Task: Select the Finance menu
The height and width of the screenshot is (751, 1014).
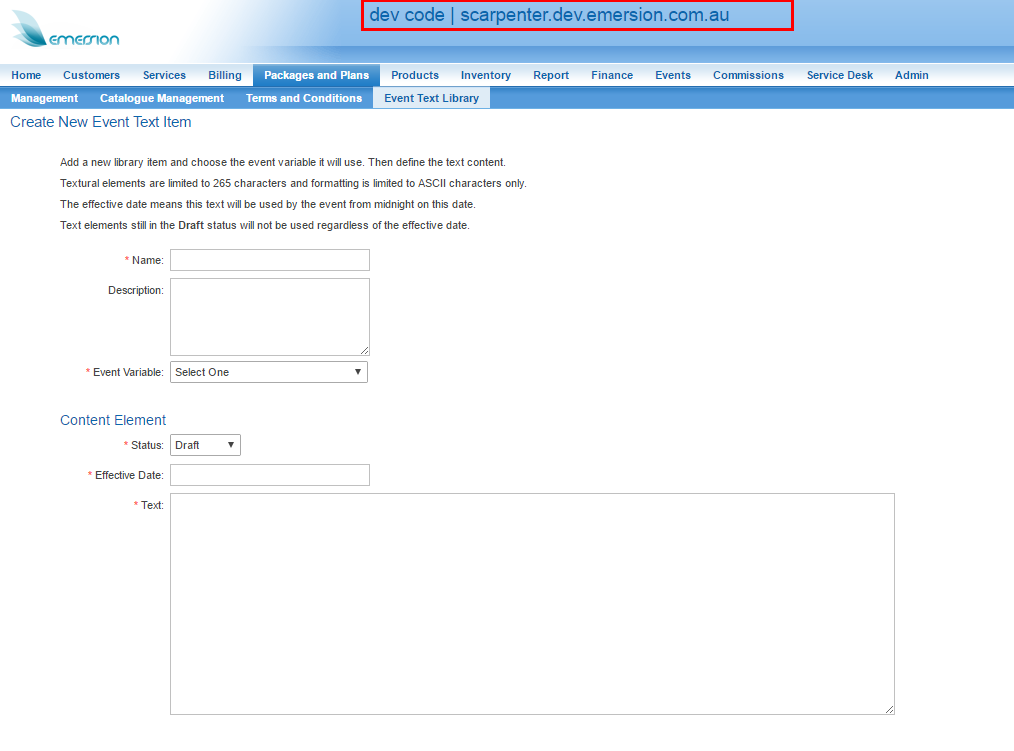Action: [x=612, y=75]
